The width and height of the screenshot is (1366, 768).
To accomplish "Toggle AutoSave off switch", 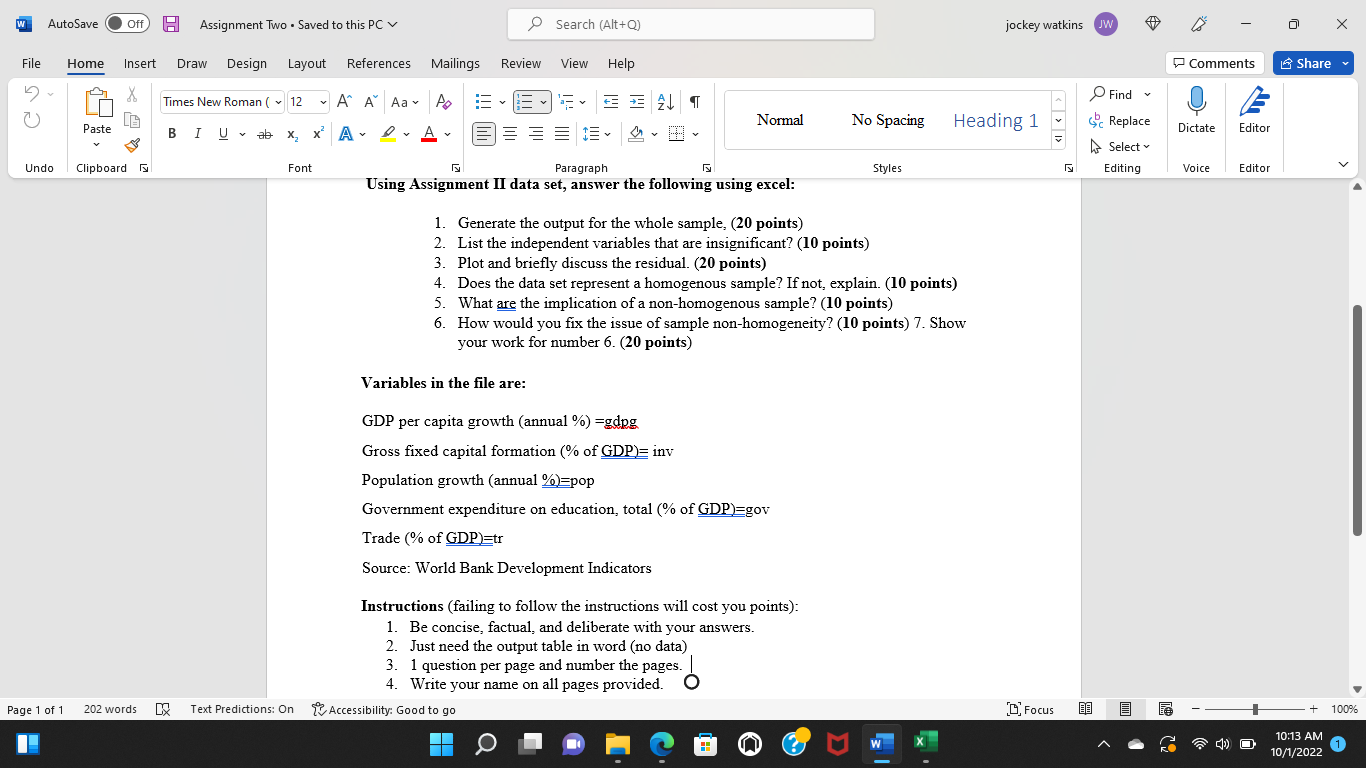I will point(126,22).
